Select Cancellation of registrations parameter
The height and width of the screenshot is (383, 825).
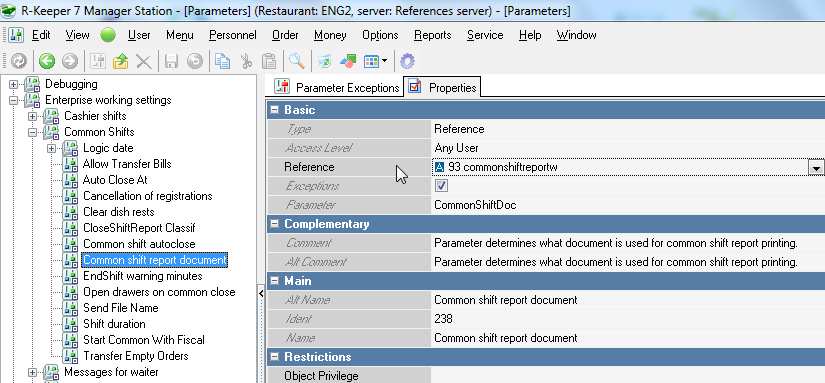(148, 196)
